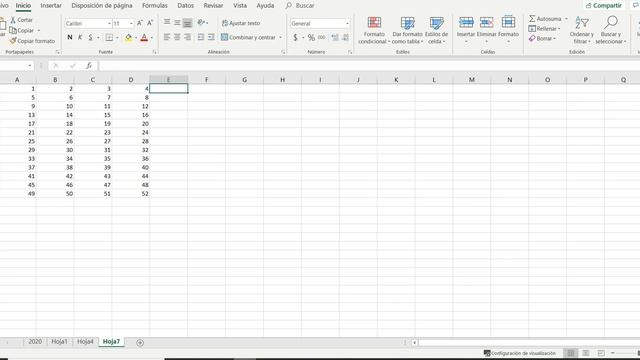Open Ordenar y filtrar
This screenshot has height=360, width=640.
pos(581,30)
